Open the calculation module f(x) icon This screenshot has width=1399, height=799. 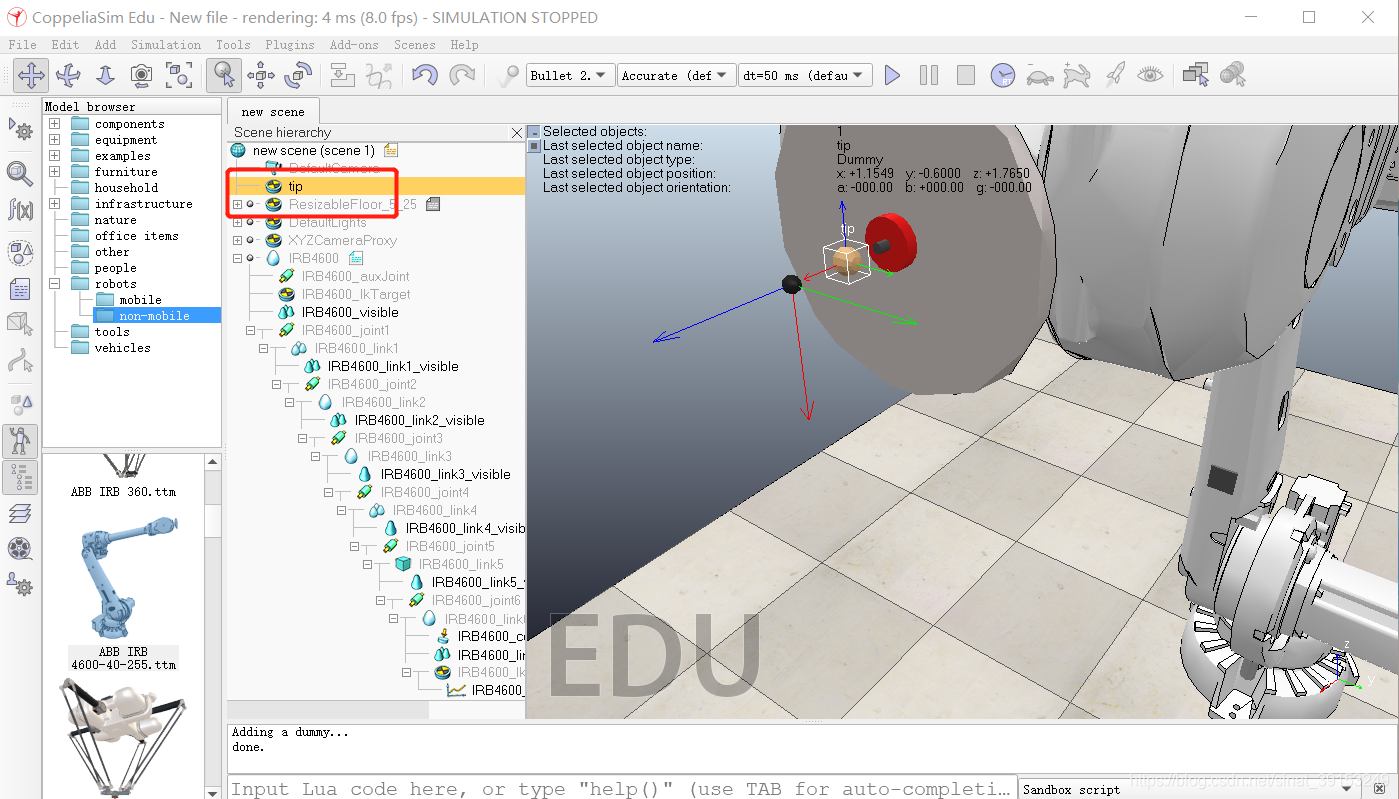(20, 209)
